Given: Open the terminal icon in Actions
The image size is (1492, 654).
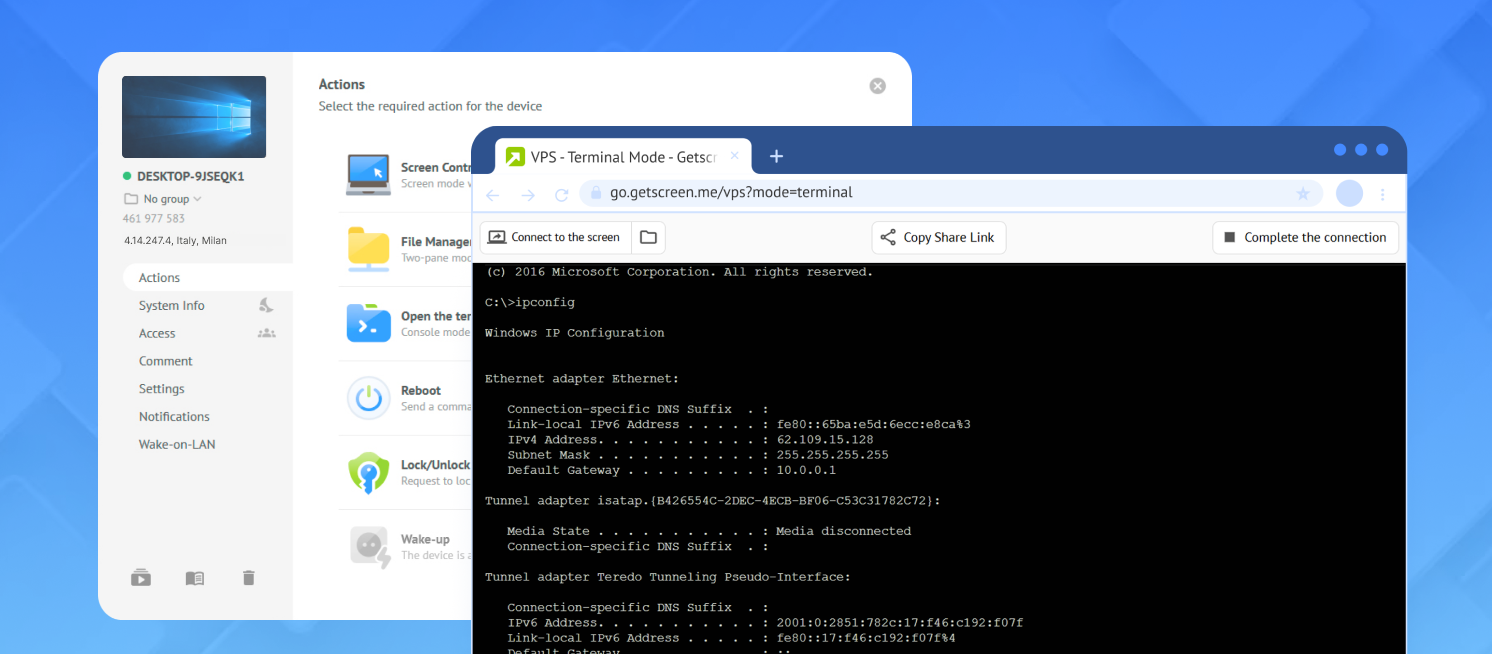Looking at the screenshot, I should click(x=368, y=323).
